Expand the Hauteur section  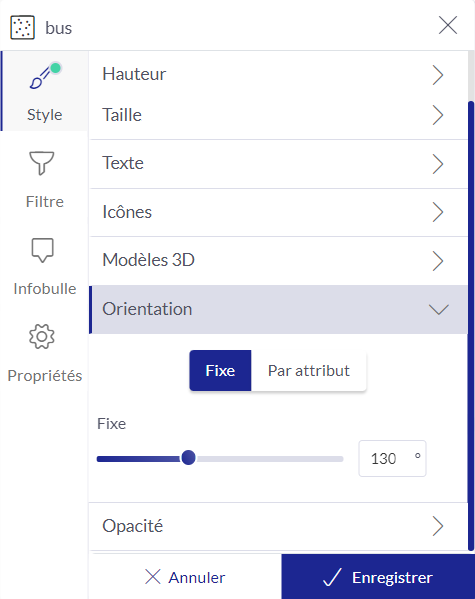point(279,74)
